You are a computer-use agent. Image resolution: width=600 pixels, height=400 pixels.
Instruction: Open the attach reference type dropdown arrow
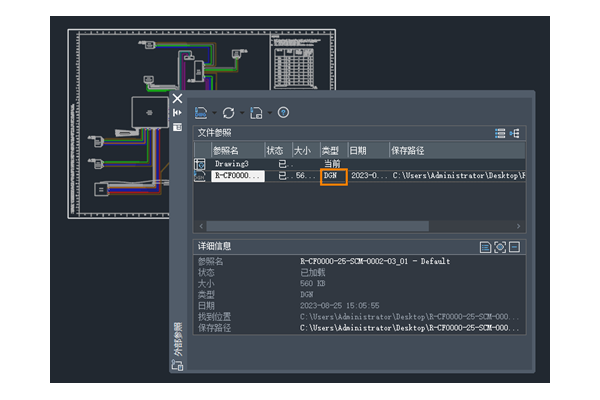click(x=214, y=113)
